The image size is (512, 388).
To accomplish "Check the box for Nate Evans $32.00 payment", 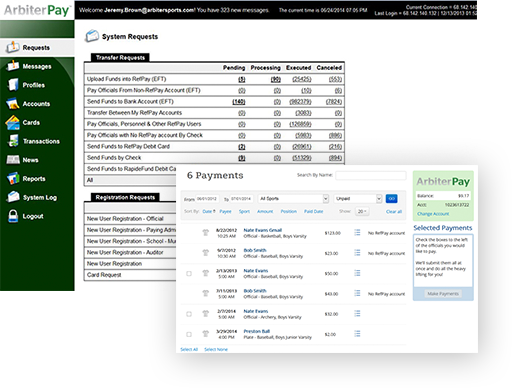I will 189,314.
